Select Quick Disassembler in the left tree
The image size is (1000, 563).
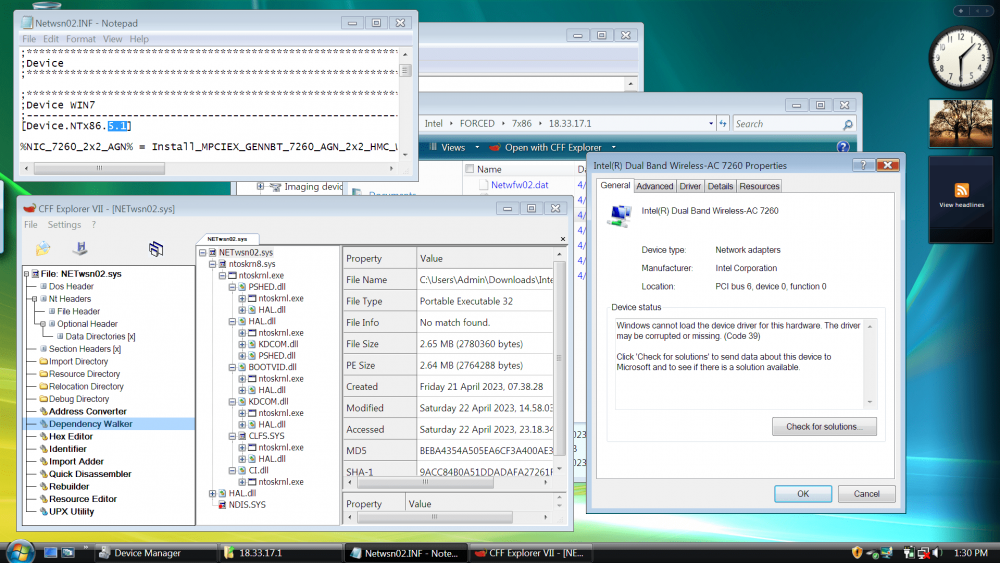(x=90, y=474)
